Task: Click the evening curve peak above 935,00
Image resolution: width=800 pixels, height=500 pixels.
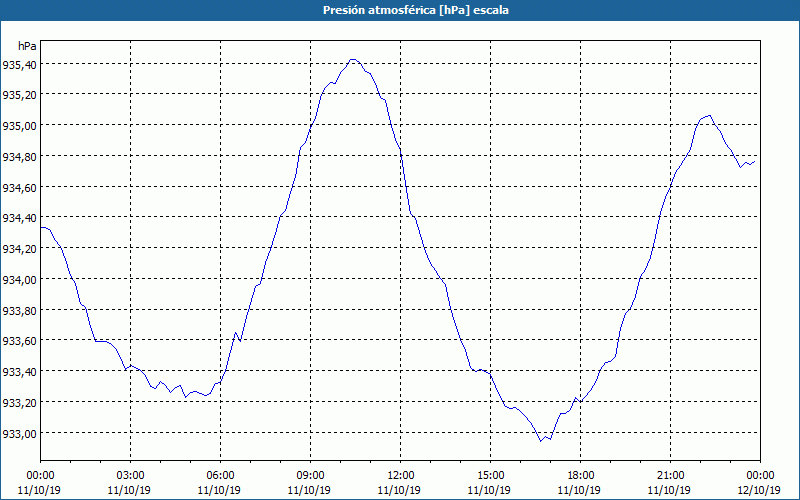Action: pyautogui.click(x=709, y=115)
